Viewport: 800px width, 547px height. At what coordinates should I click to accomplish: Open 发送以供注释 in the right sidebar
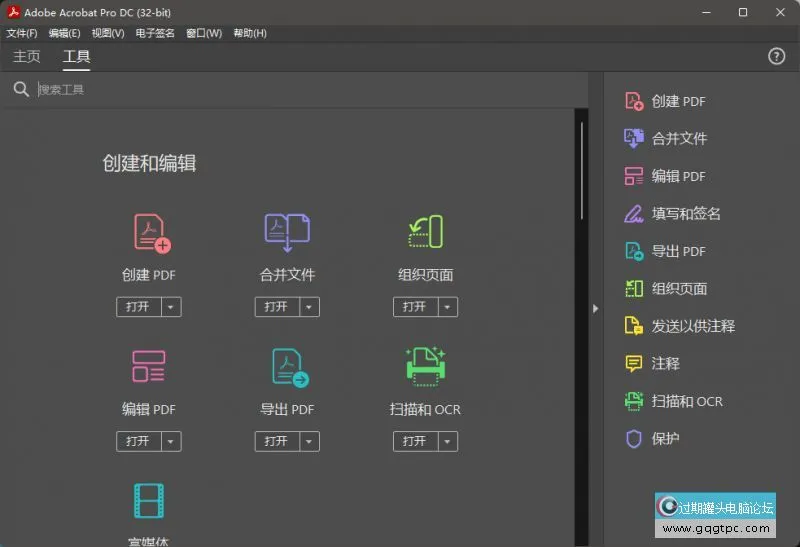[x=692, y=326]
